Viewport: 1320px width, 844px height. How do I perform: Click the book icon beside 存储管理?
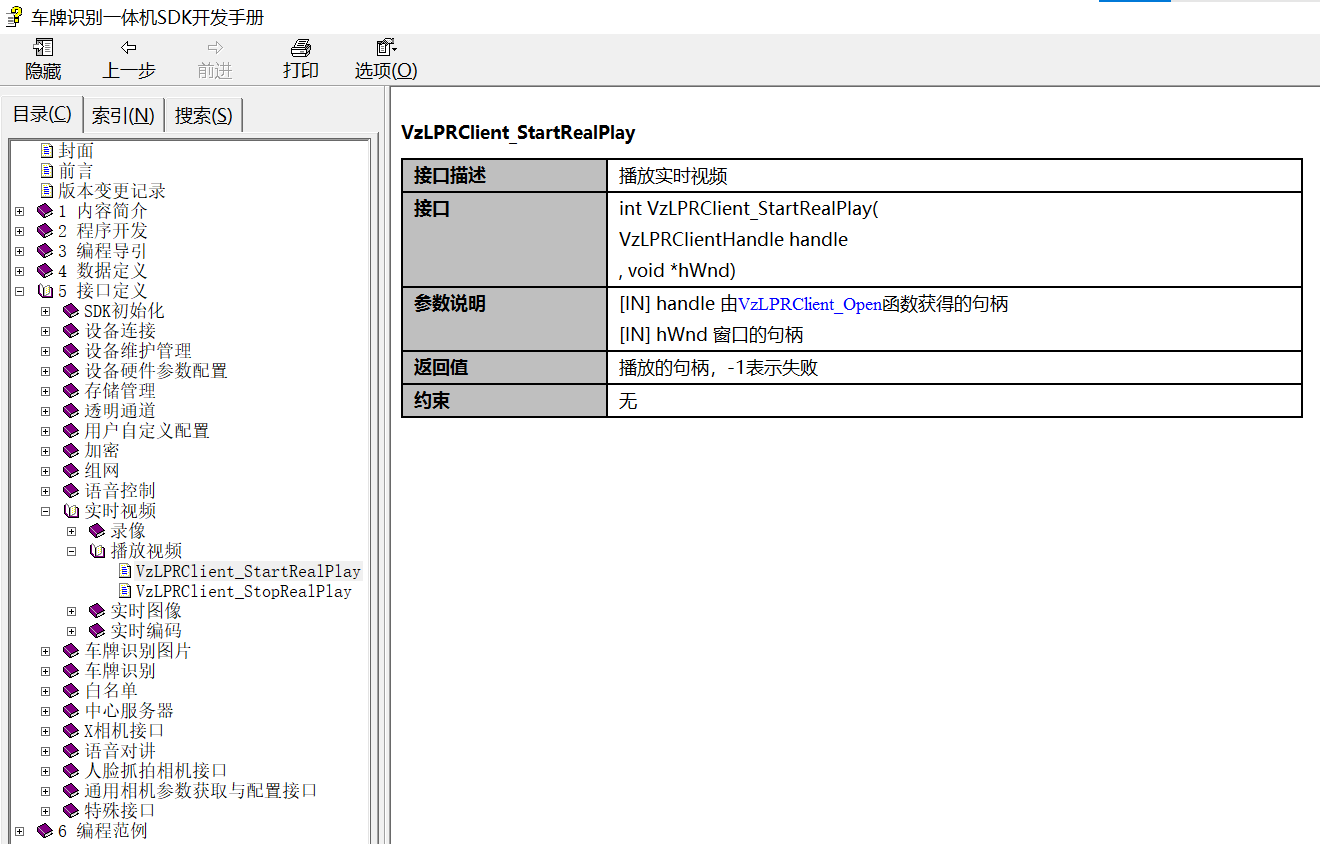[71, 391]
